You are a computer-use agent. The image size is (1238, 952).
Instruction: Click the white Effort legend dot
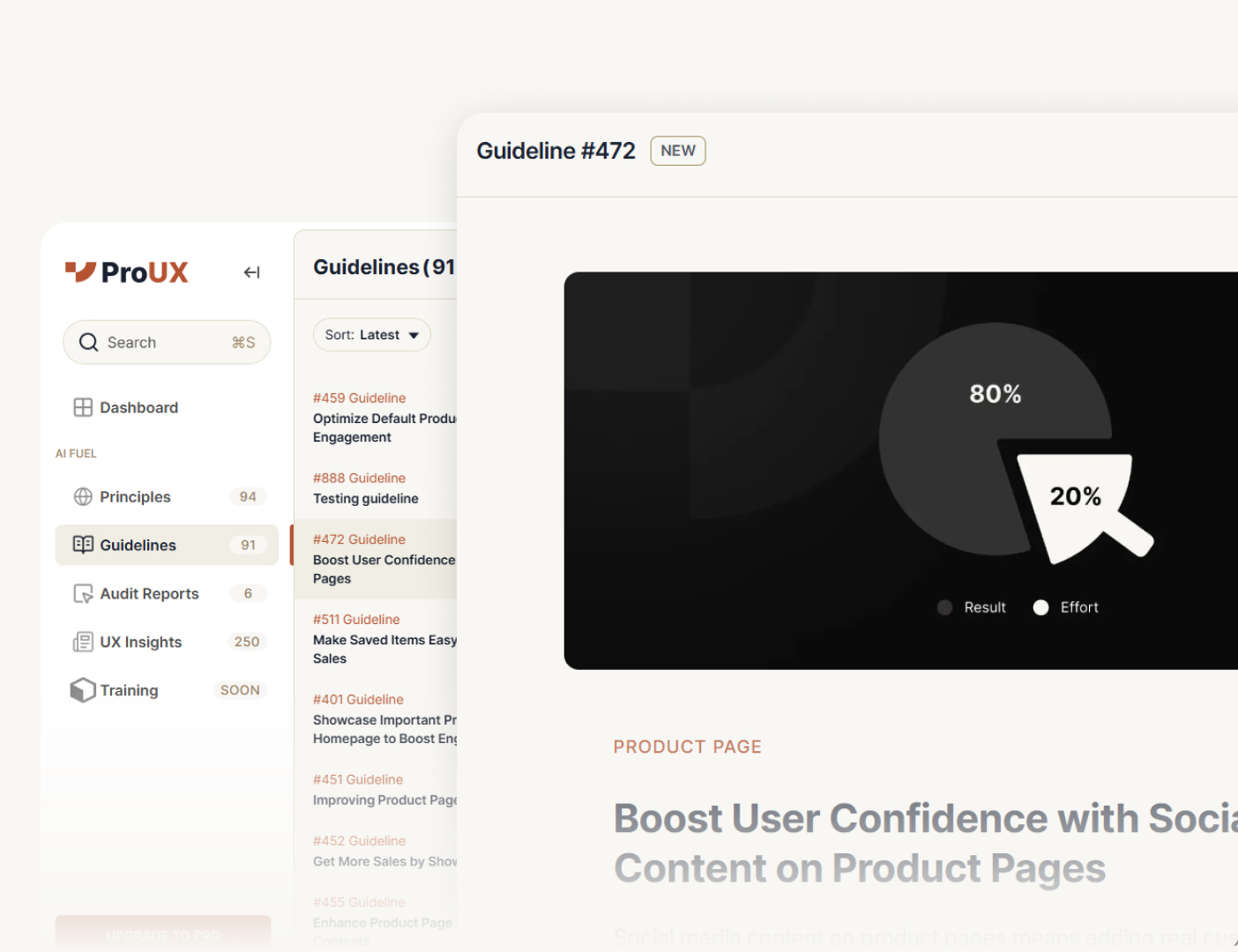[x=1040, y=607]
